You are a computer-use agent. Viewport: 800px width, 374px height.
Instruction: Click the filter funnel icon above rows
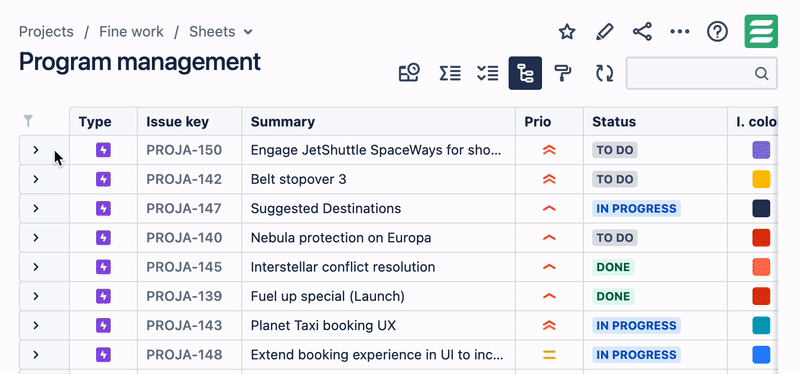pos(29,121)
